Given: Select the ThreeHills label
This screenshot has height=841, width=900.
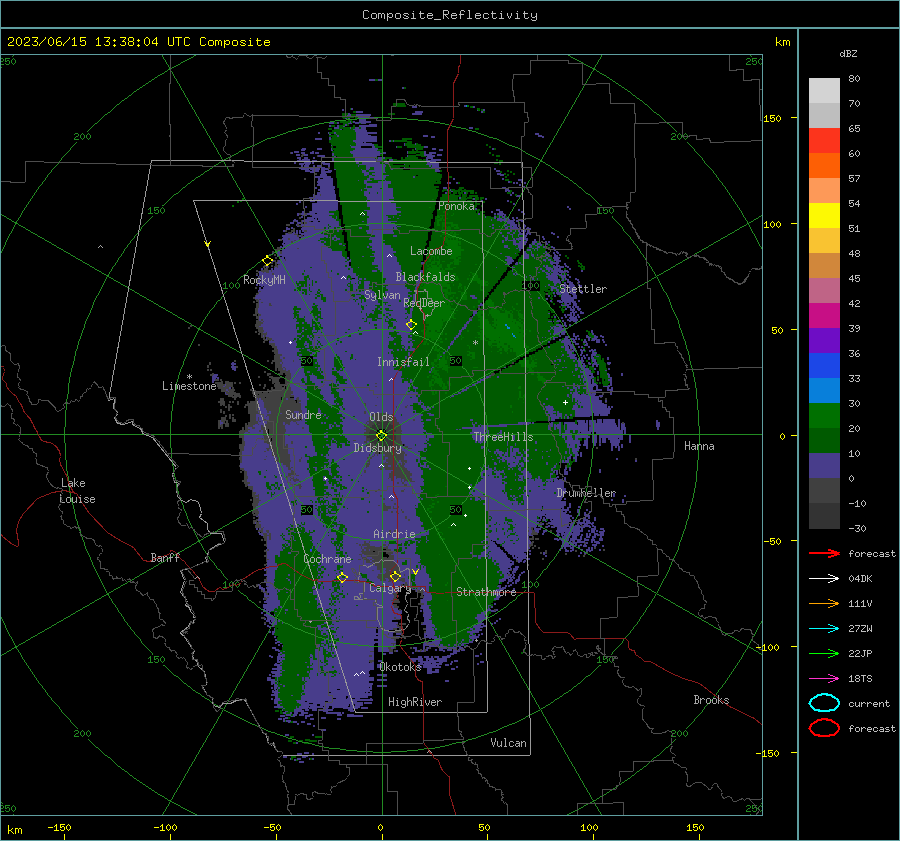Looking at the screenshot, I should (x=503, y=437).
